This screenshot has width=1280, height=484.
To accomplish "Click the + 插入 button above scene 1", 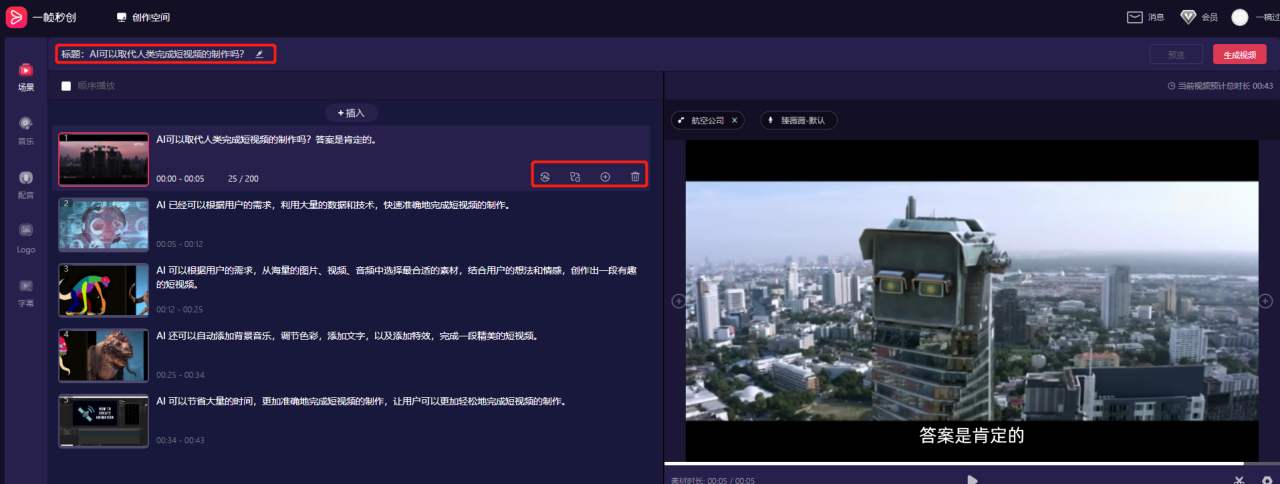I will (x=351, y=113).
